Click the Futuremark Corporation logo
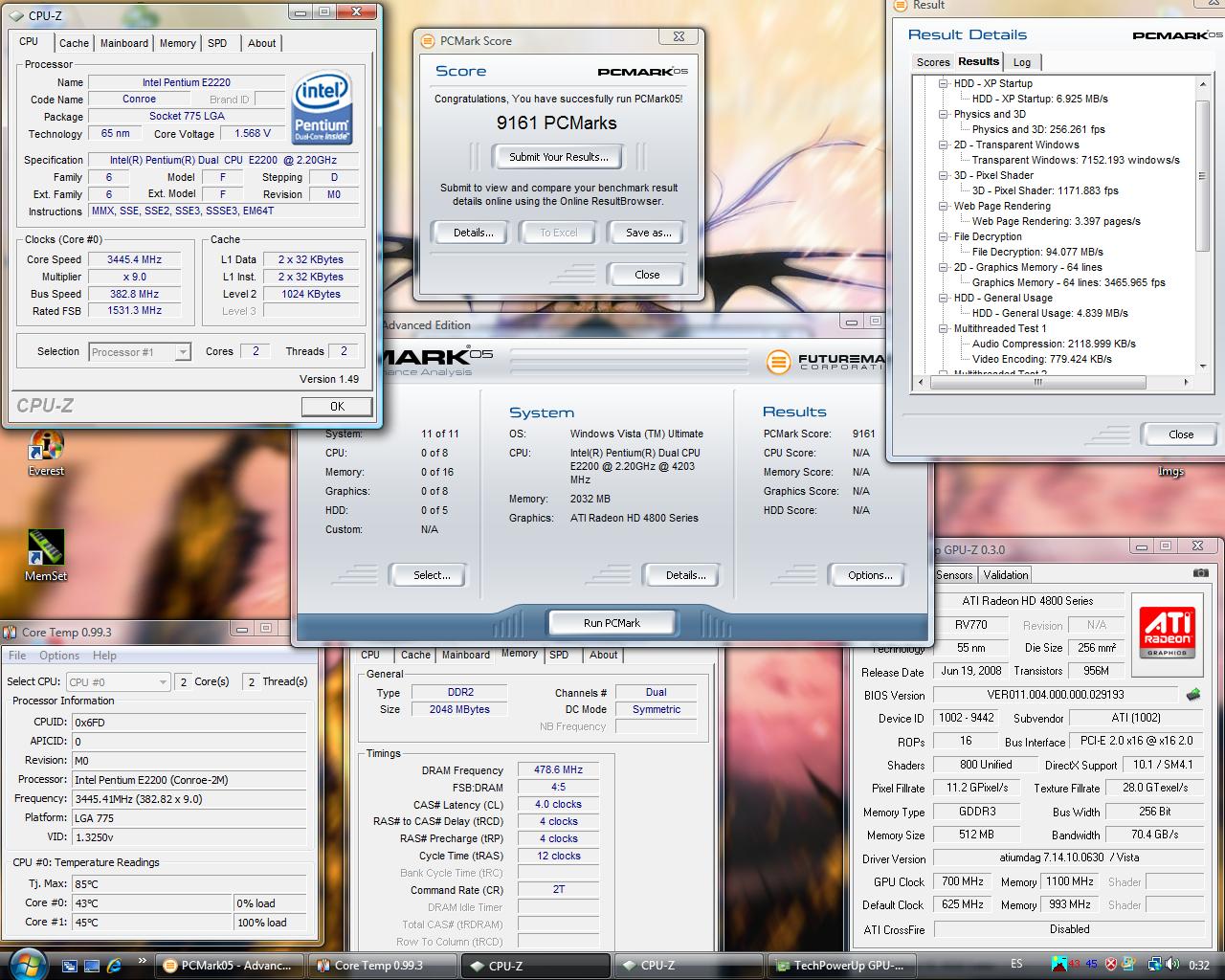 [x=828, y=362]
